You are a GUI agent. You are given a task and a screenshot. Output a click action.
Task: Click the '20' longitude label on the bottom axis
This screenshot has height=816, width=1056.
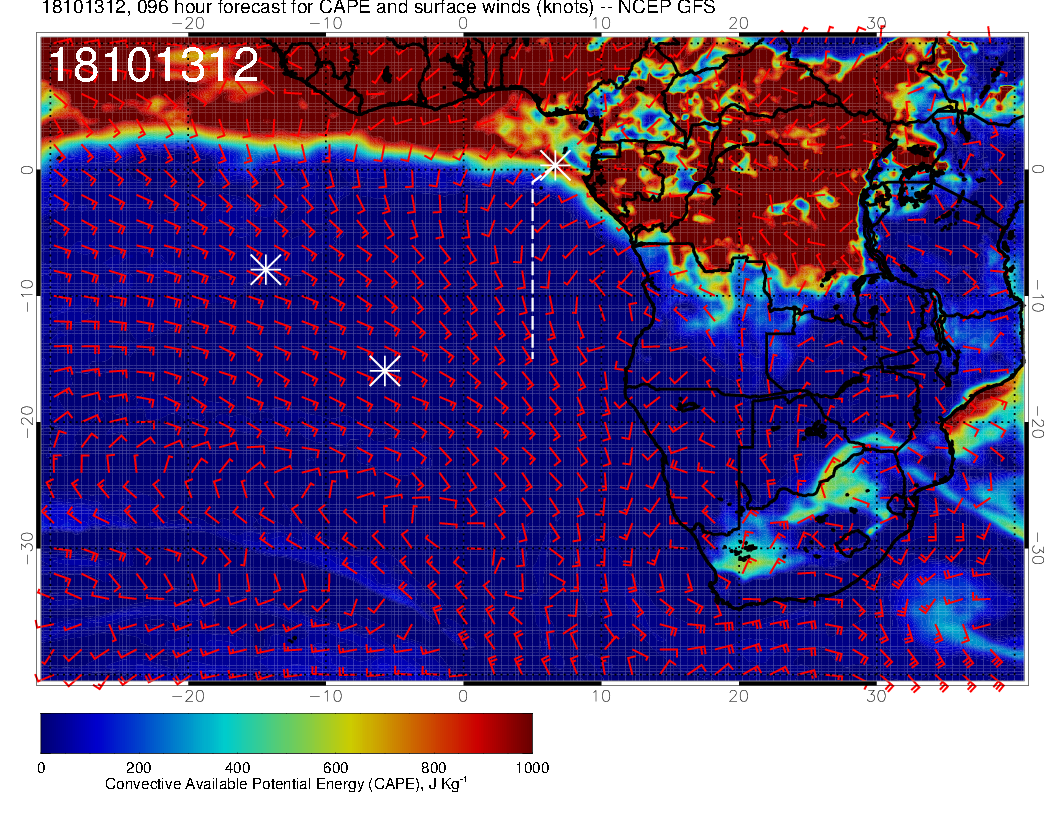[739, 696]
